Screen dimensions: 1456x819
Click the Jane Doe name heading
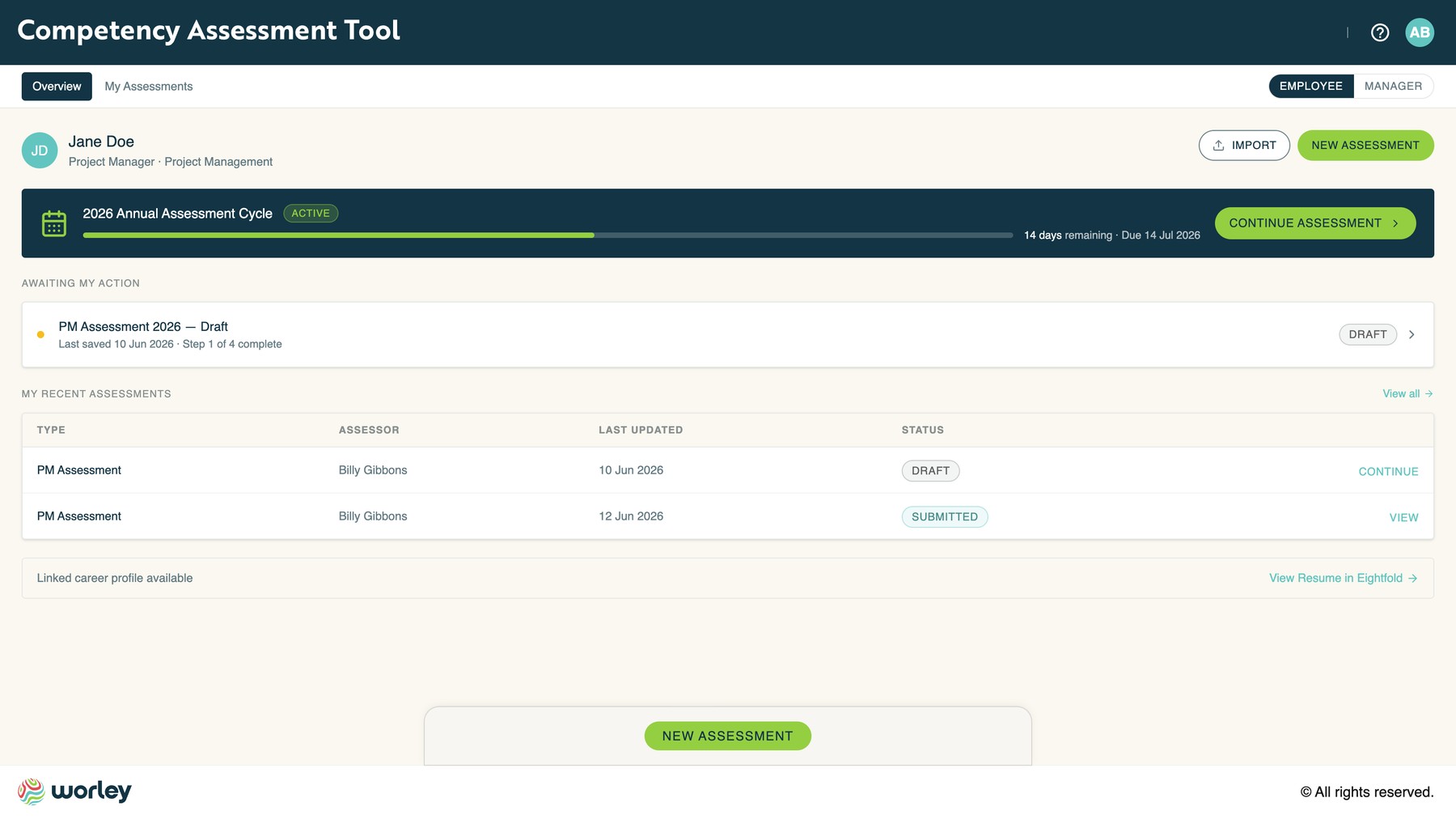[101, 142]
